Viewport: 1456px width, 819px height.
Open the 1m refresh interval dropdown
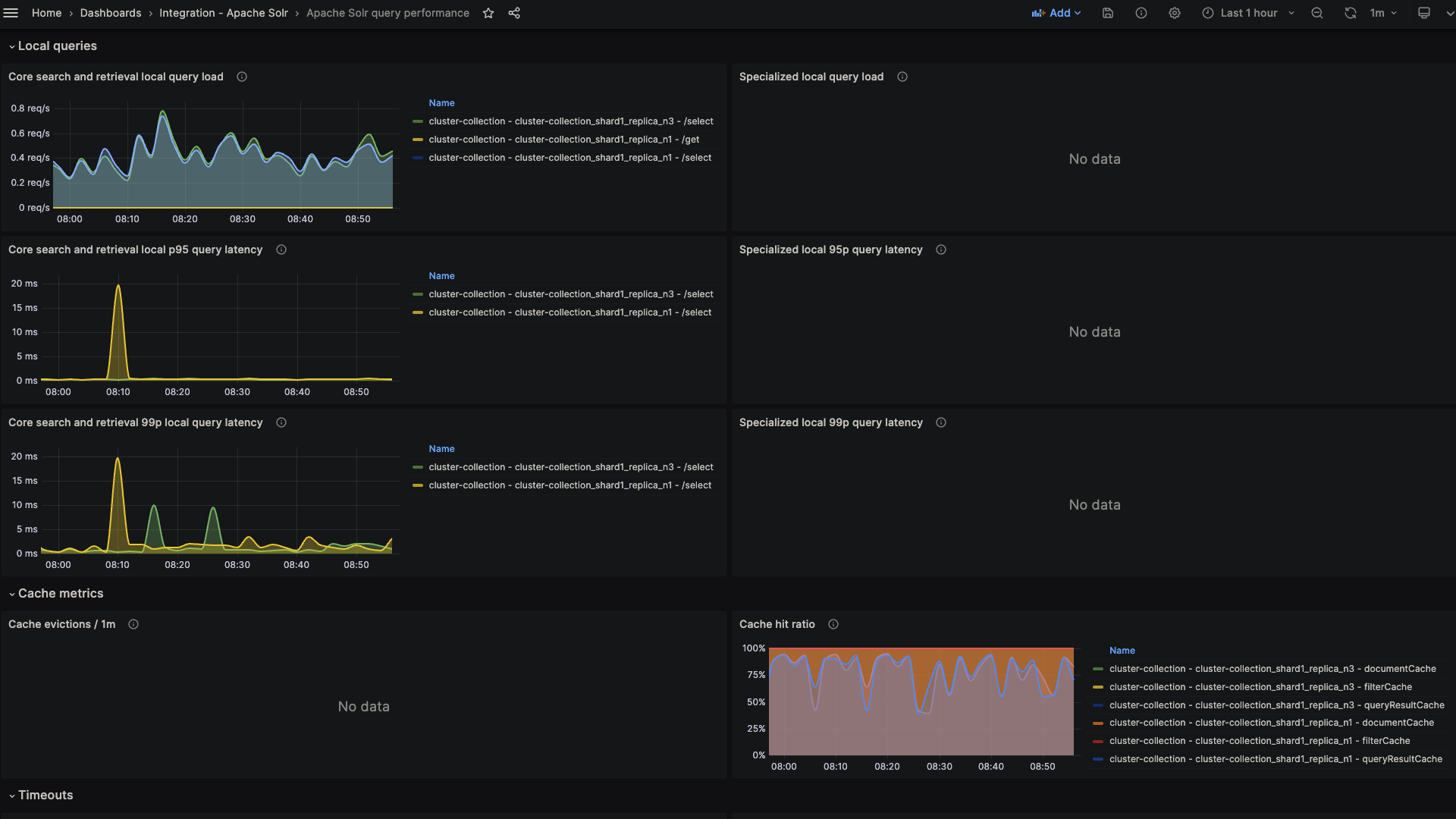coord(1384,13)
